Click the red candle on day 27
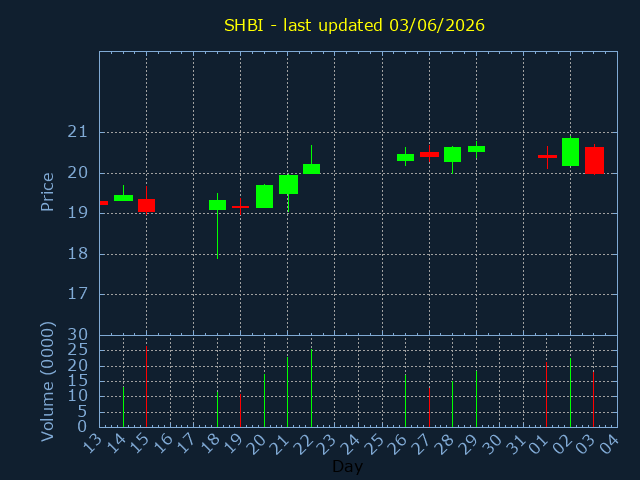640x480 pixels. pos(429,154)
